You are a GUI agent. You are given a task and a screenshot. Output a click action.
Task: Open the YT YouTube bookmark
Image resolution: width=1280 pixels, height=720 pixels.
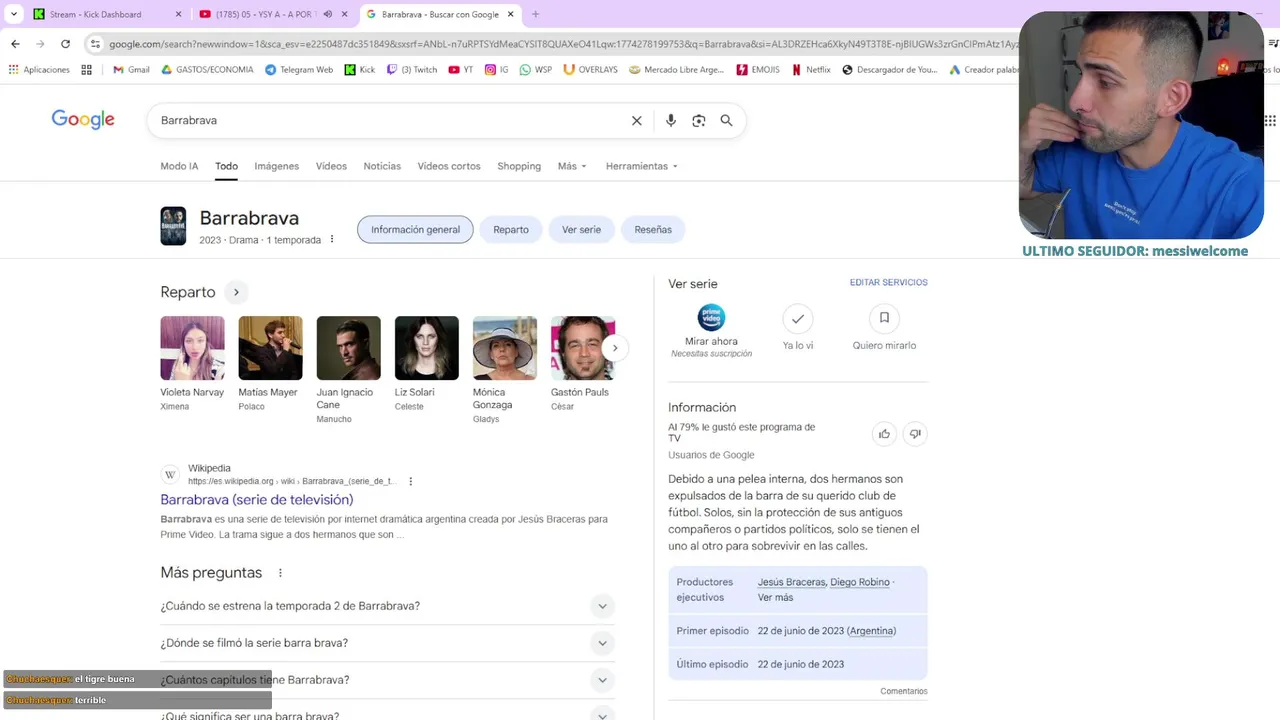click(x=461, y=70)
